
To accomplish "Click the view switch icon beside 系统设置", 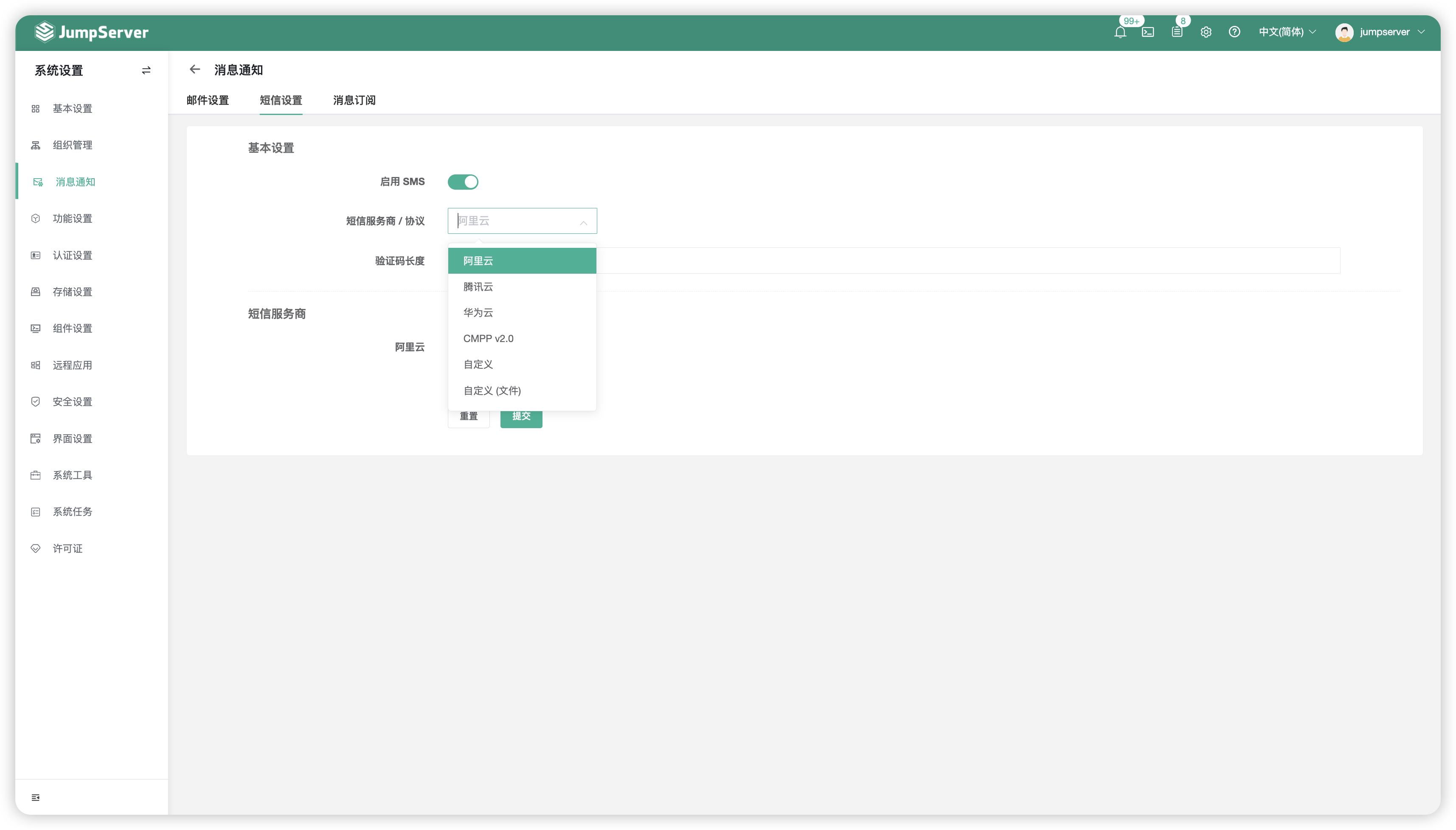I will click(146, 70).
